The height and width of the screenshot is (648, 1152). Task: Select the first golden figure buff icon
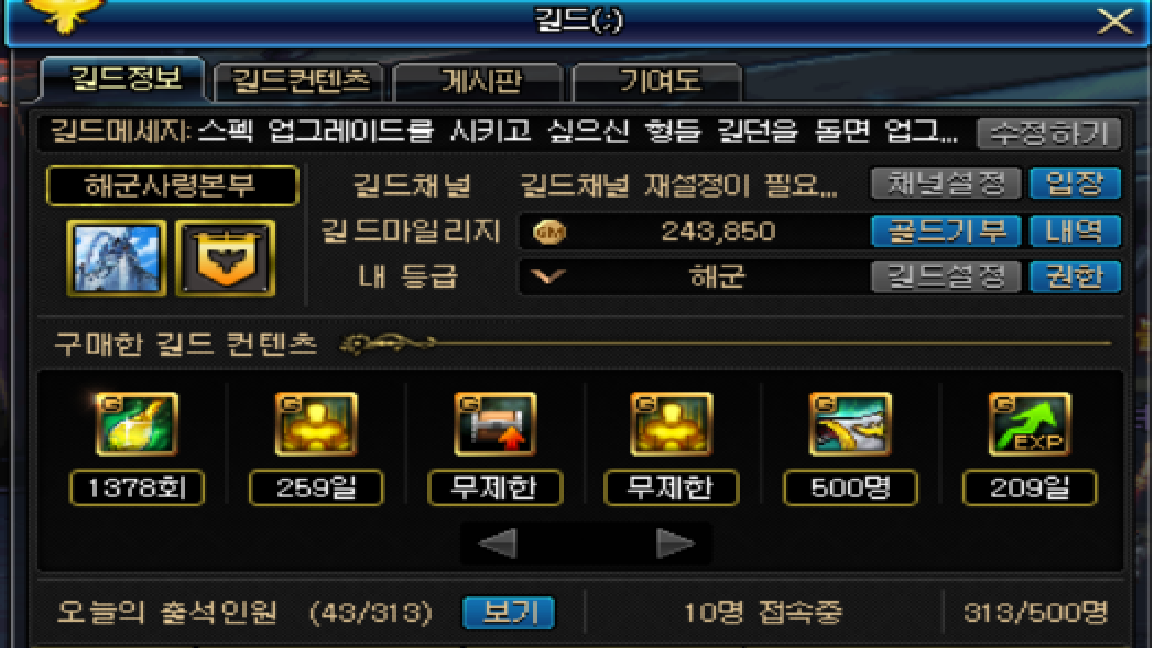coord(316,424)
